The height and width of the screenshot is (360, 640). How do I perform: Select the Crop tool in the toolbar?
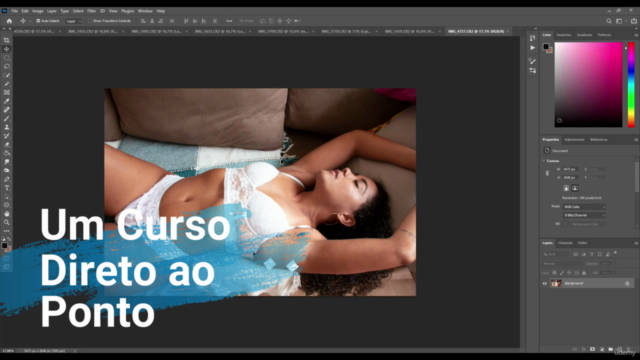pos(7,40)
